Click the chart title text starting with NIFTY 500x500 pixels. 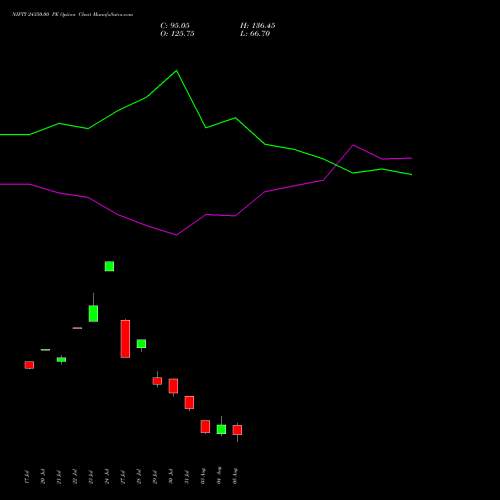[73, 15]
